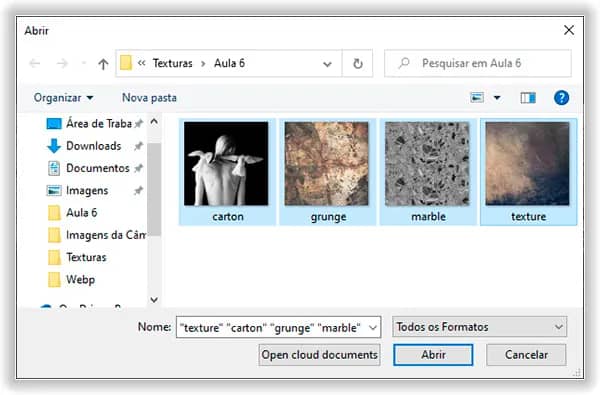Select the grunge thumbnail
600x395 pixels.
(x=326, y=164)
